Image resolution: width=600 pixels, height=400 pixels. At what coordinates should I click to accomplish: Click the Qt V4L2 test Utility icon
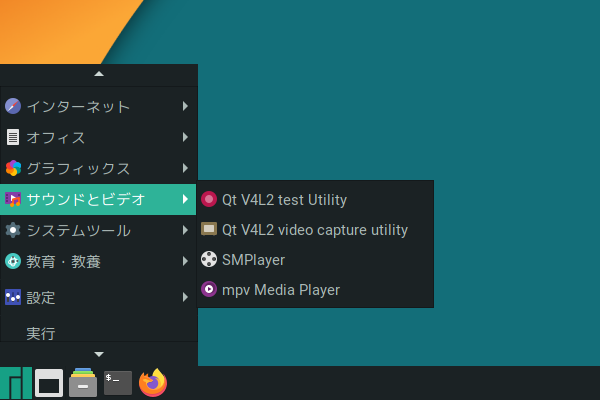(x=209, y=199)
